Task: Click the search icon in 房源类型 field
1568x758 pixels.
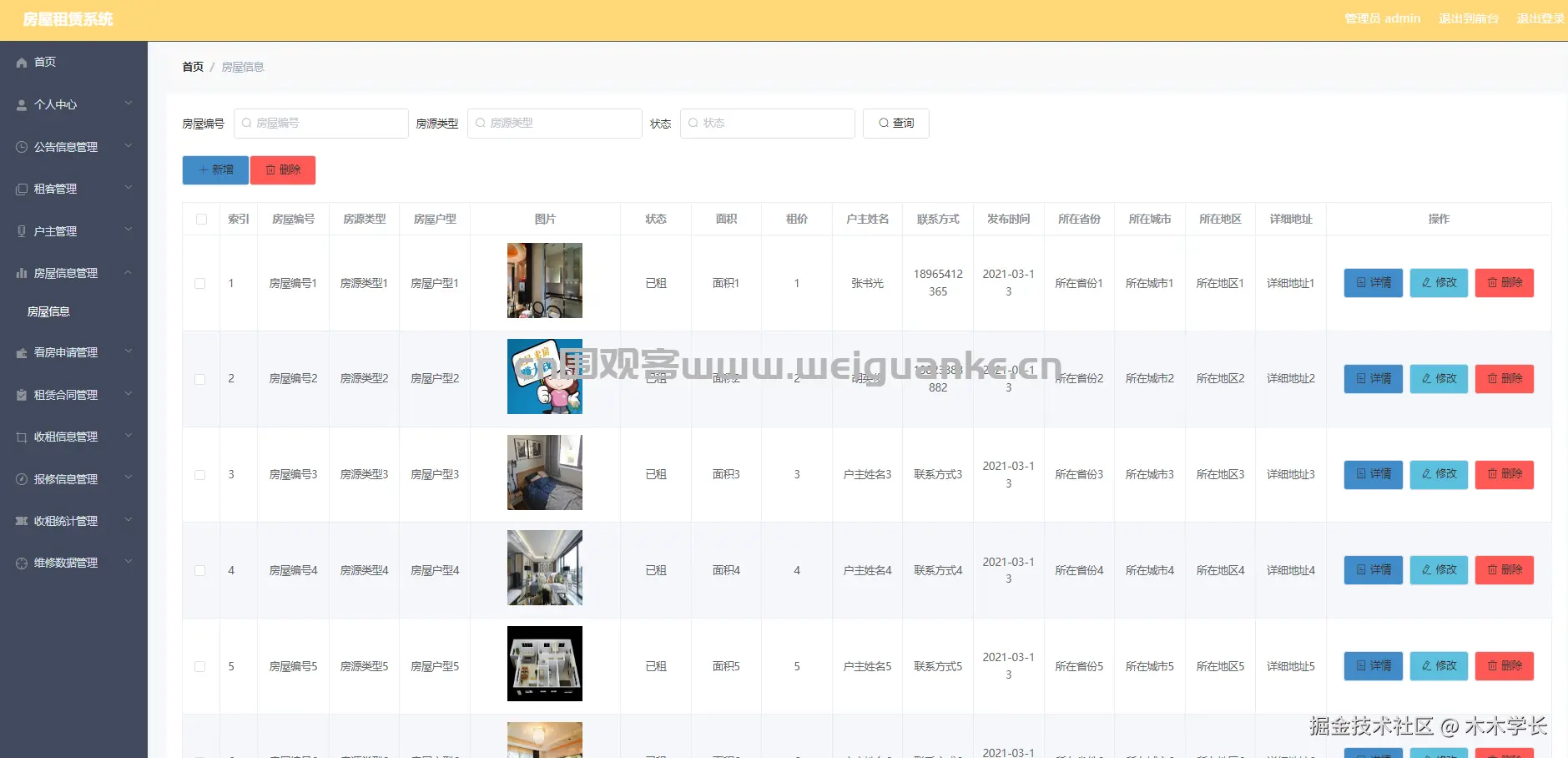Action: pyautogui.click(x=480, y=123)
